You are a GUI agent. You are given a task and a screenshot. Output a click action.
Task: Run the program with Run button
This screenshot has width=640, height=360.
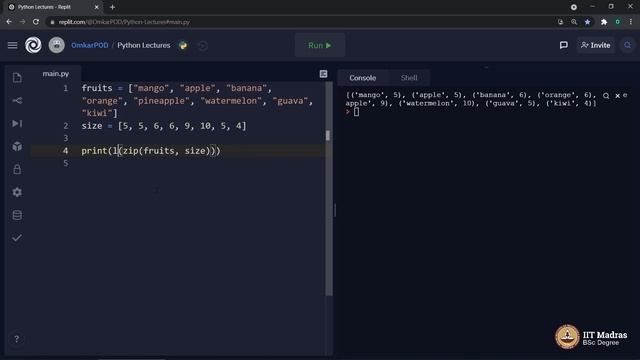point(320,45)
